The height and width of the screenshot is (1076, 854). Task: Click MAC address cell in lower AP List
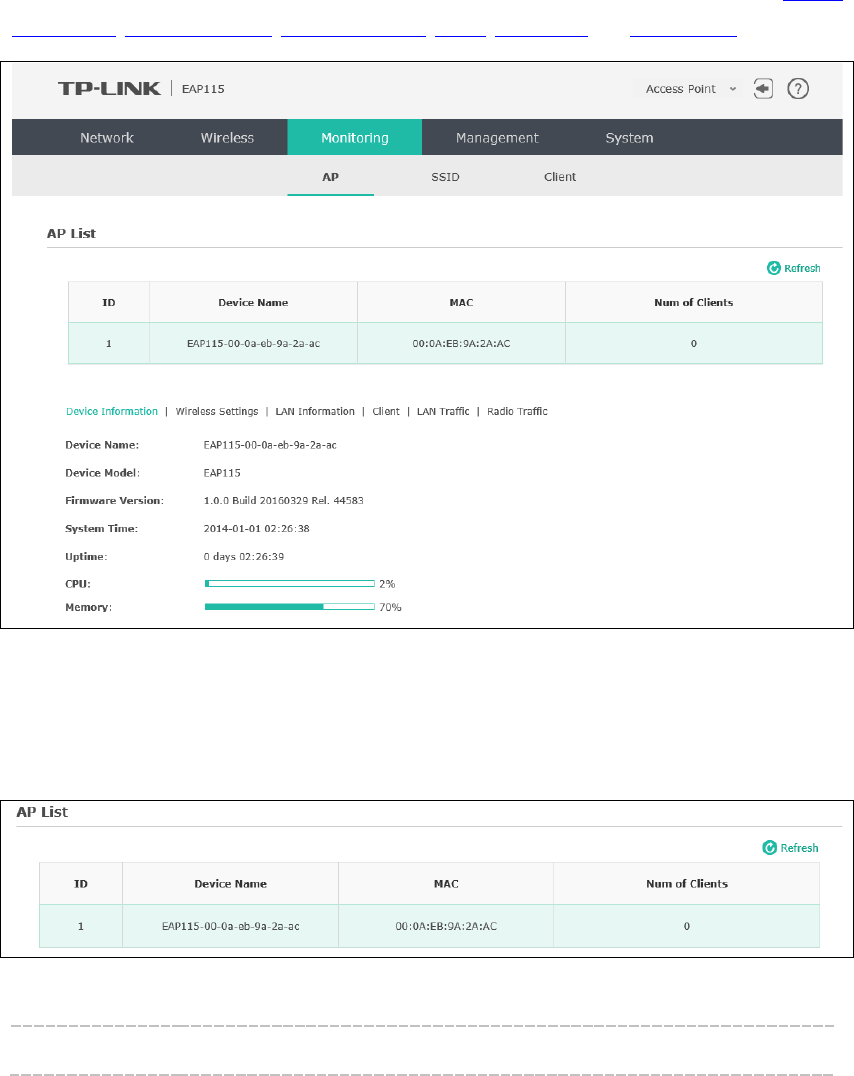(446, 926)
